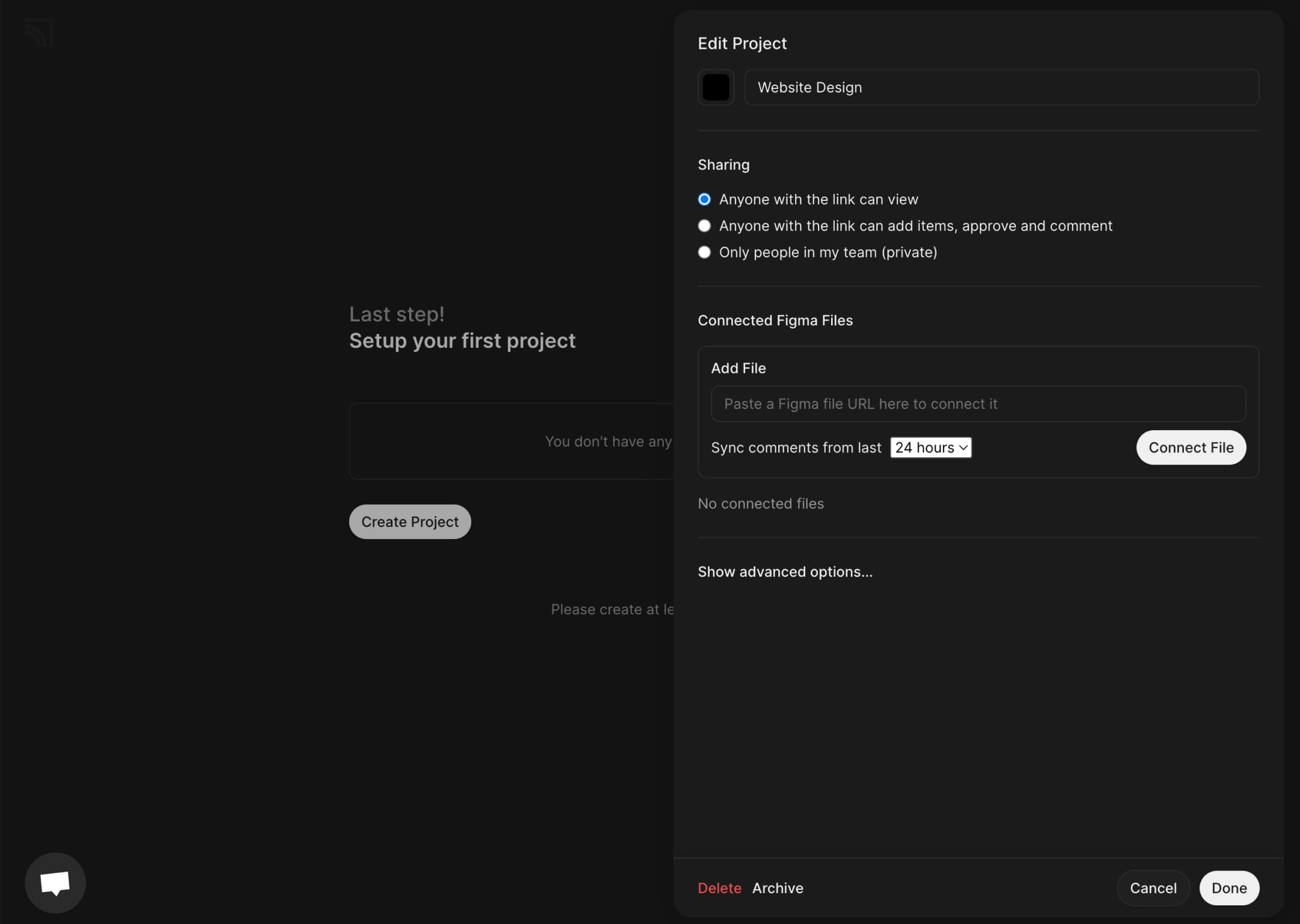
Task: Click the 'Edit Project' title
Action: [x=742, y=43]
